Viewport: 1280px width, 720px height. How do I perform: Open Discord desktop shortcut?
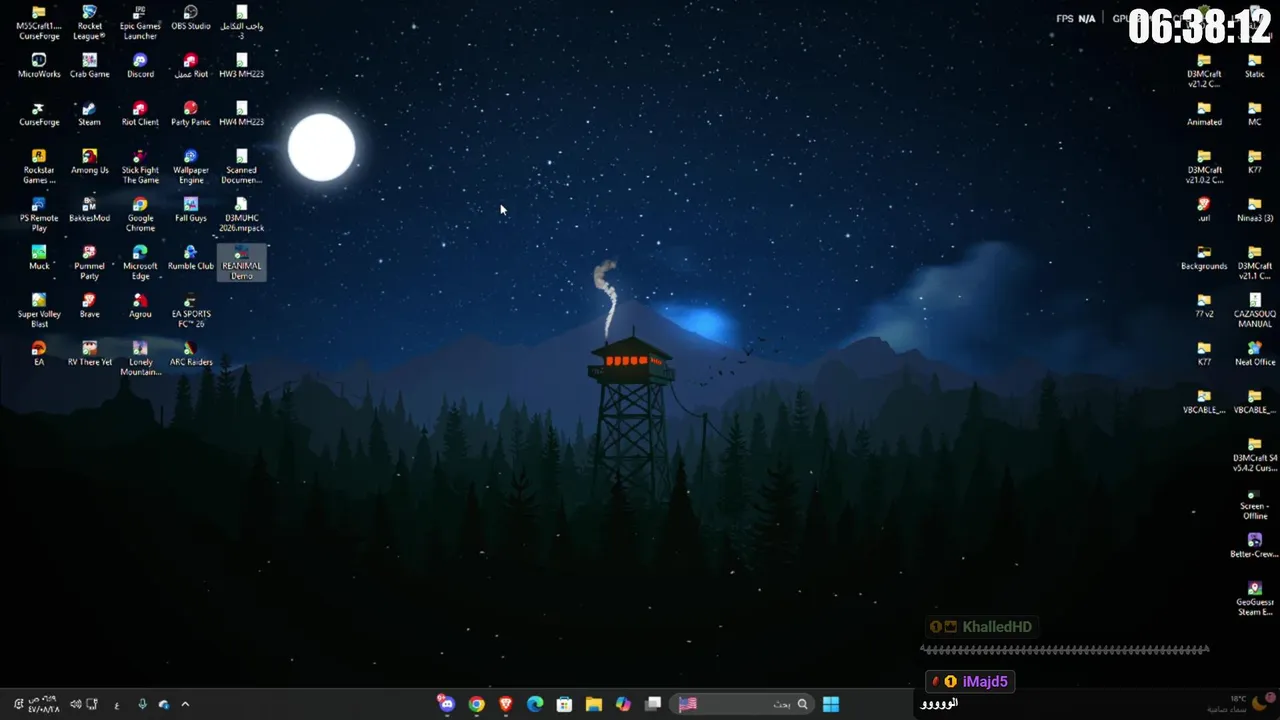pos(140,66)
